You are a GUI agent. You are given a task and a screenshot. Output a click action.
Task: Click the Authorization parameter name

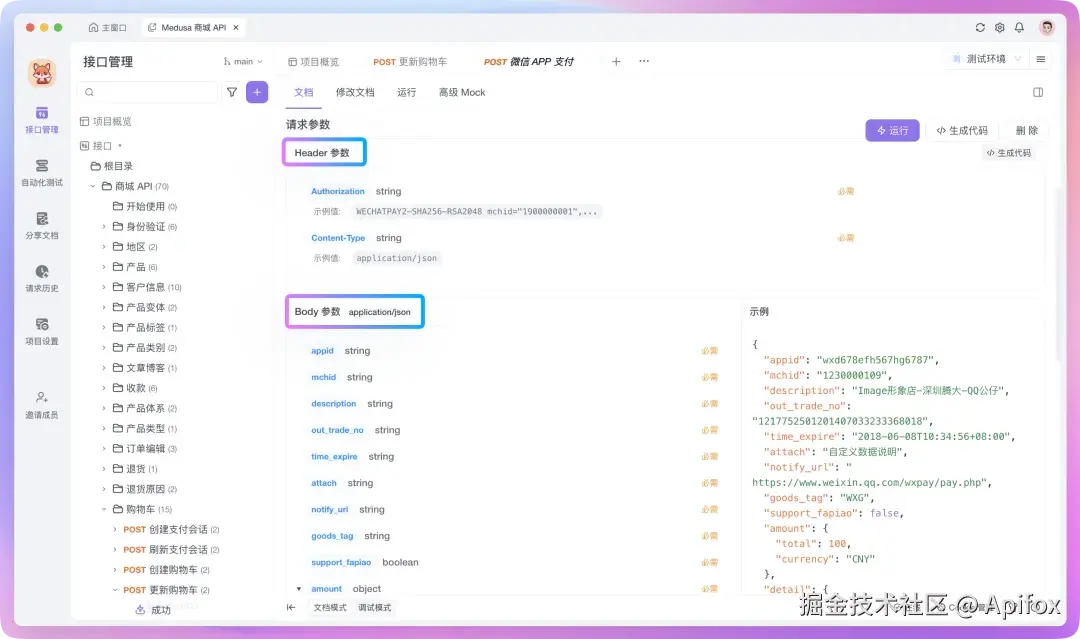pos(338,191)
